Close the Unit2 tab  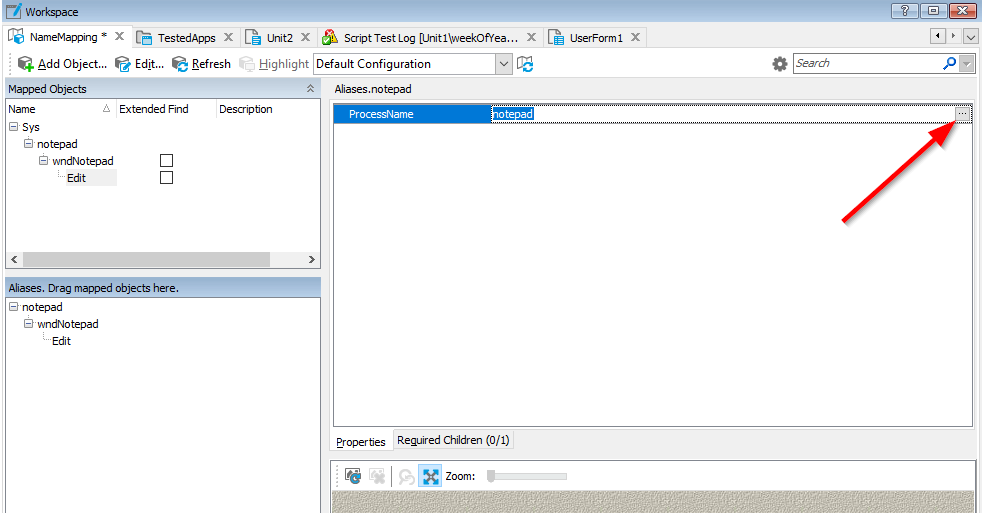306,37
